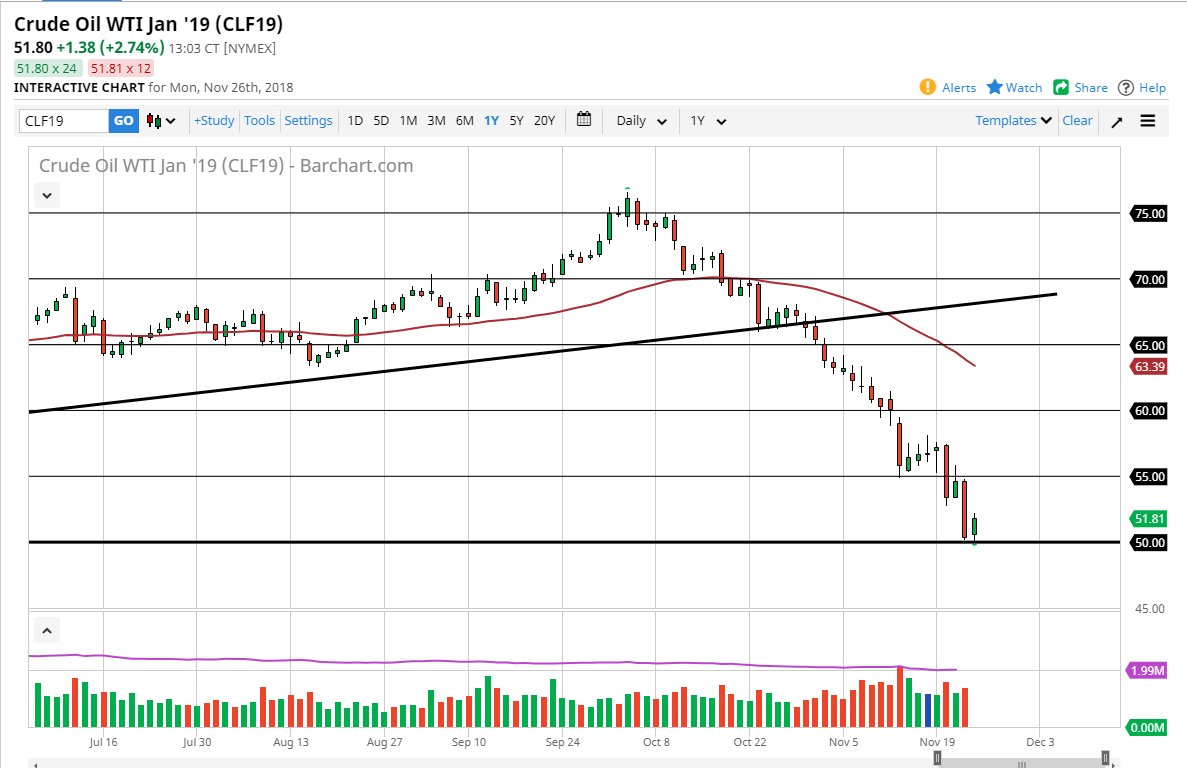Open the Tools menu

tap(260, 121)
